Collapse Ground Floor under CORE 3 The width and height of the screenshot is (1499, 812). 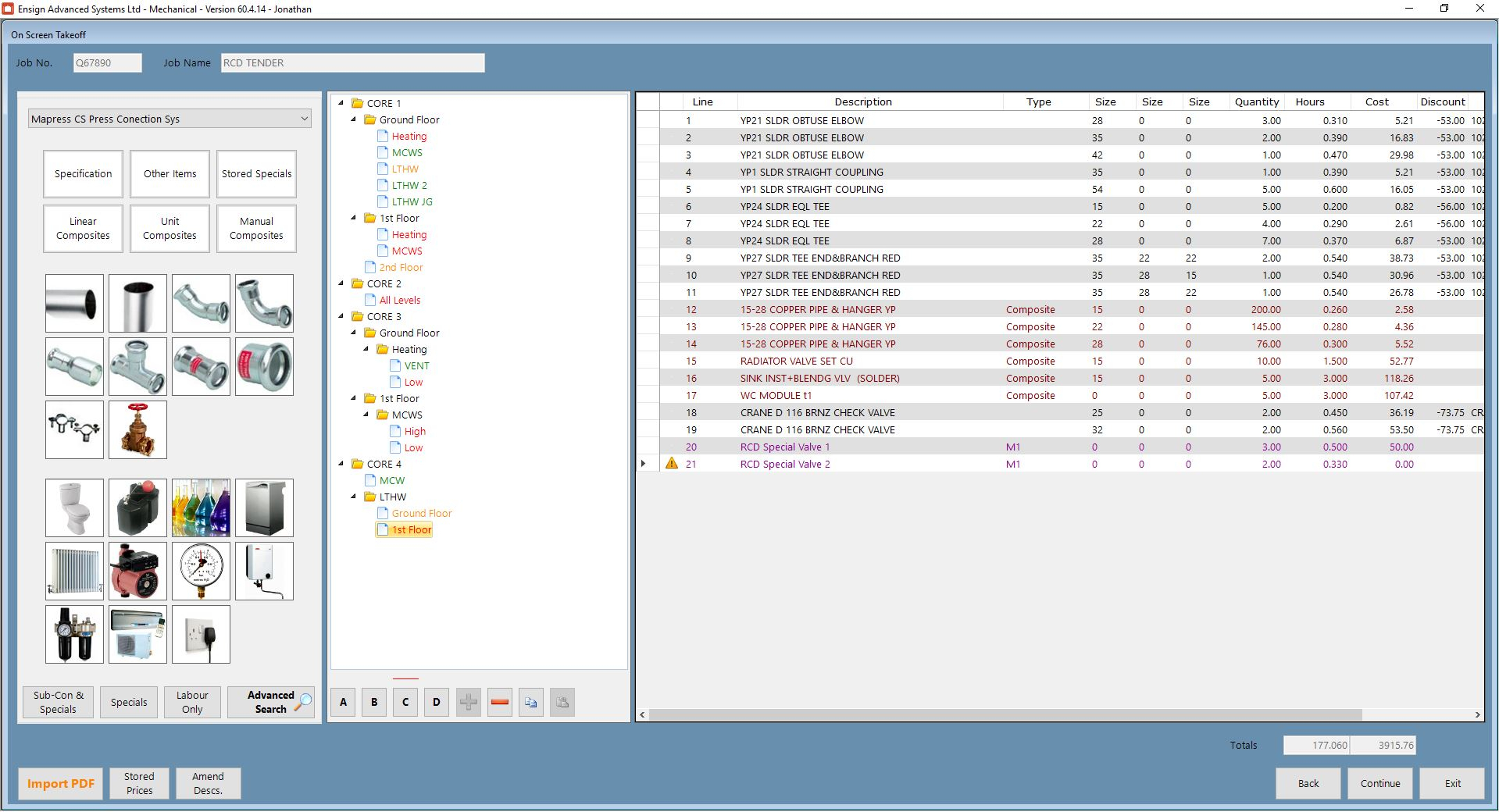[352, 333]
